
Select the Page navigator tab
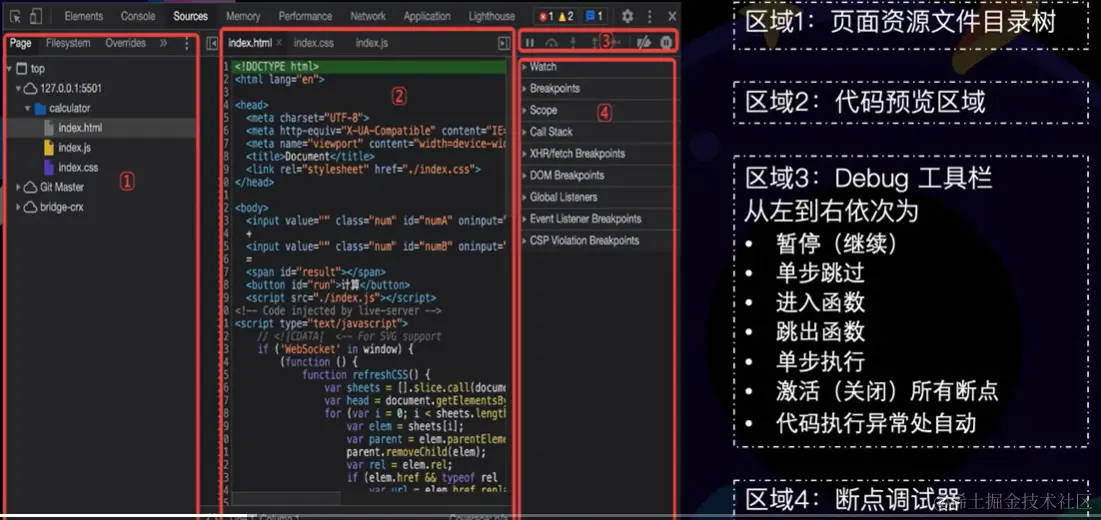point(20,43)
